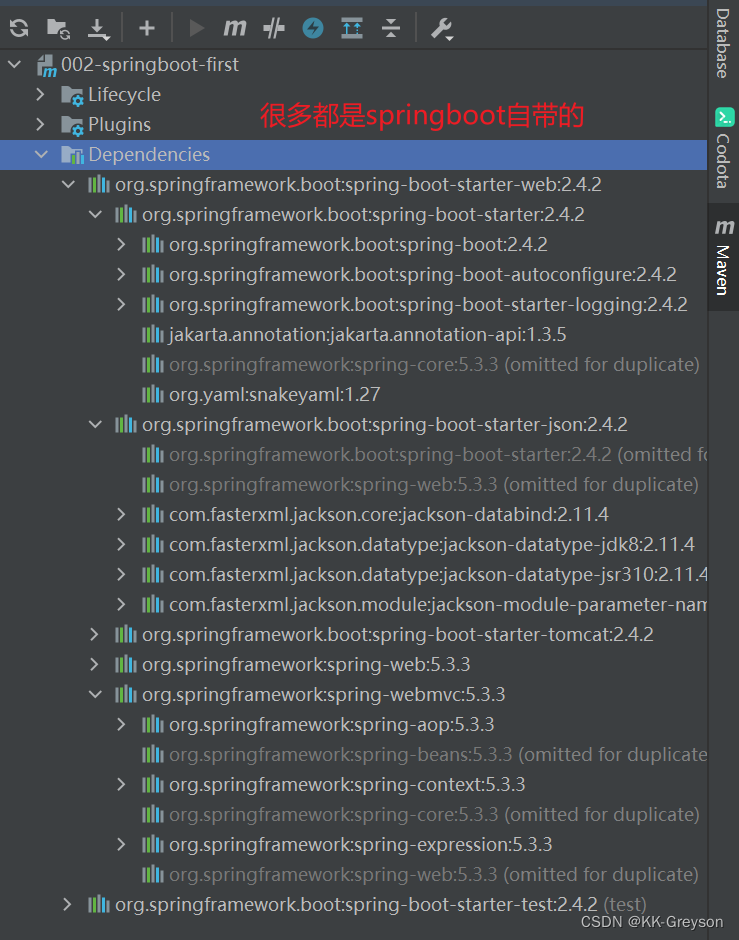Expand jackson-datatype-jdk8:2.11.4 dependency

click(122, 544)
